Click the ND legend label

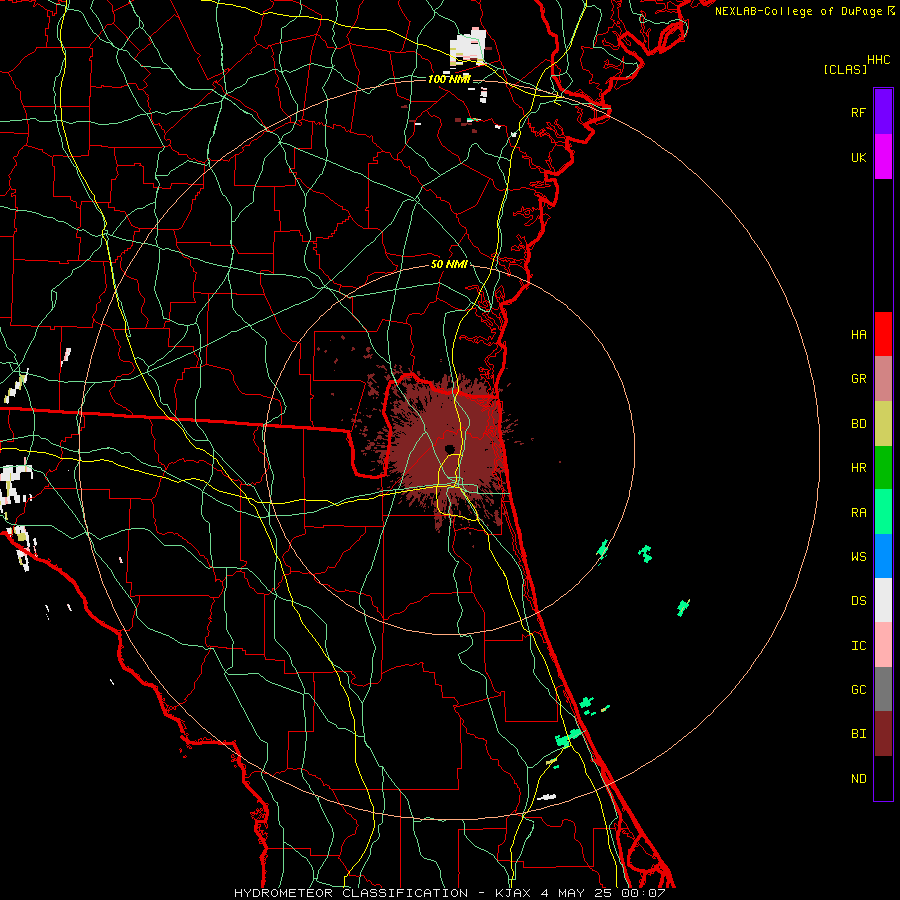[x=859, y=779]
